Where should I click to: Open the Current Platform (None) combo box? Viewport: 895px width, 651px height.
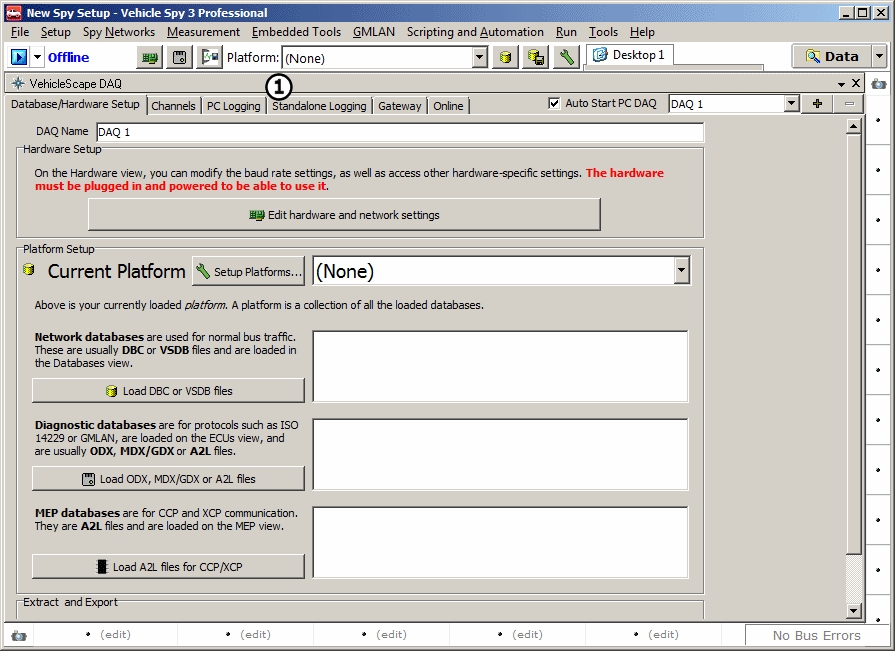coord(681,271)
